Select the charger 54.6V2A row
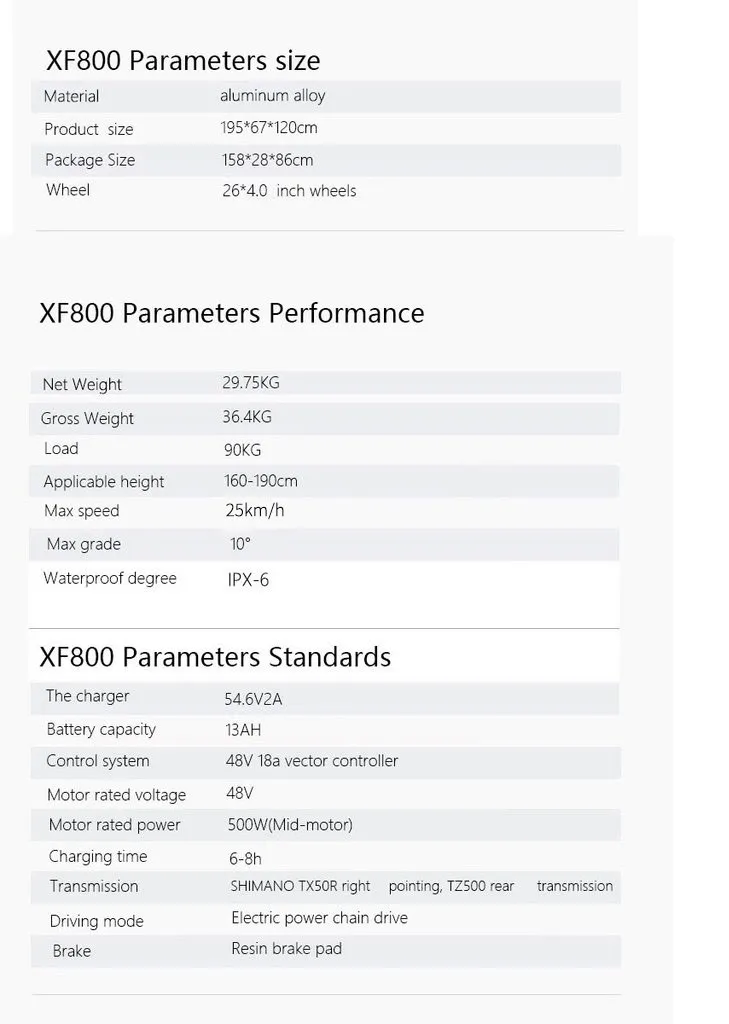Image resolution: width=729 pixels, height=1024 pixels. pos(325,698)
